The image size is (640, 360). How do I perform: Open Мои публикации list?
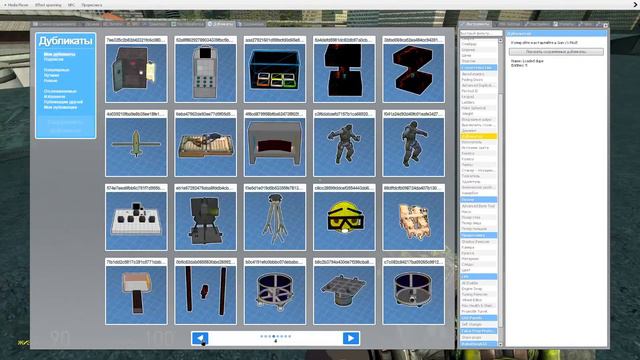[60, 107]
